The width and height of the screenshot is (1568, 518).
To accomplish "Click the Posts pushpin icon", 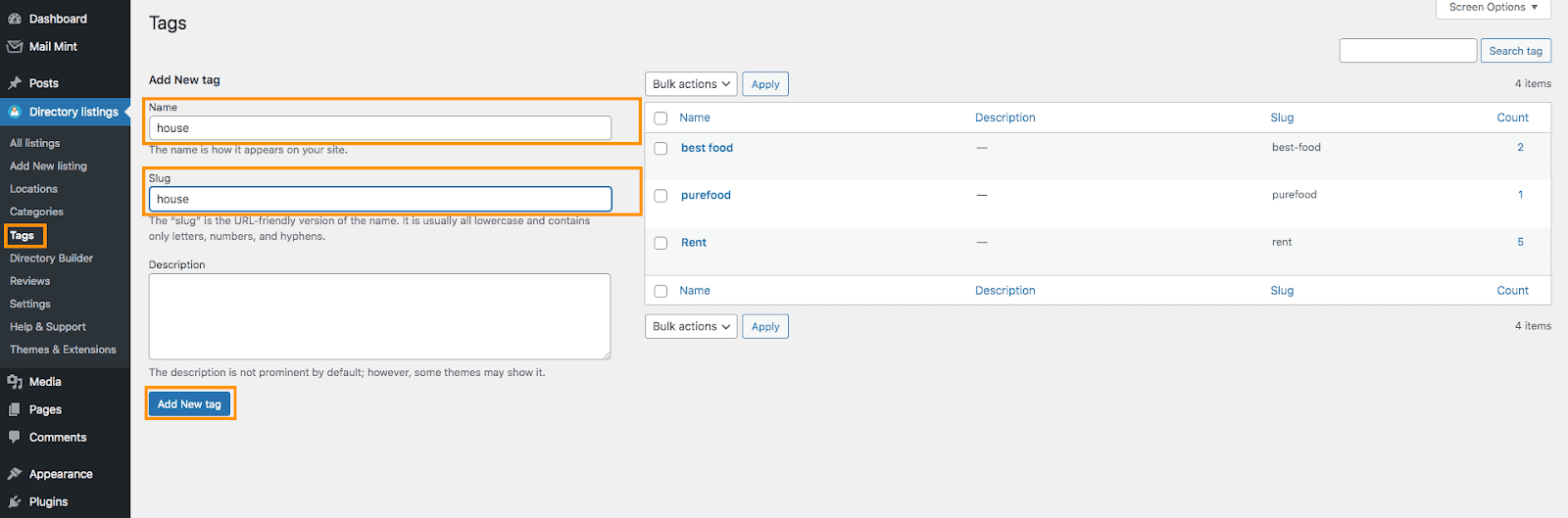I will (15, 83).
